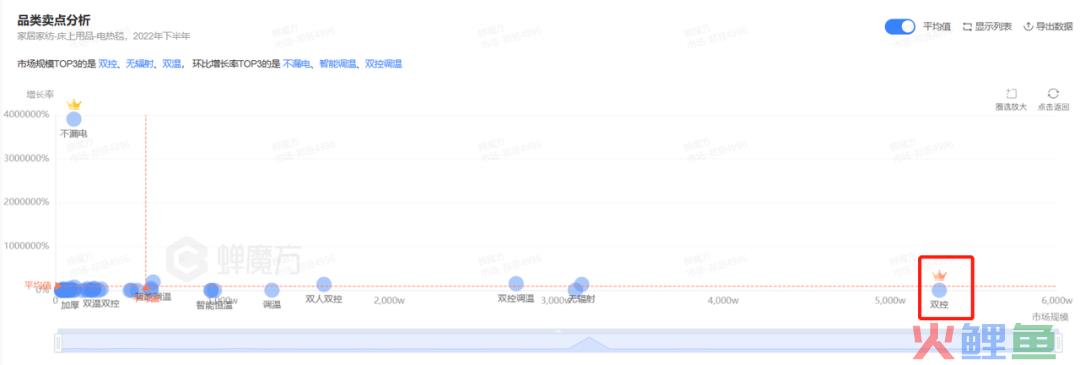Screen dimensions: 1080x365
Task: Click the 调温 data bubble
Action: pyautogui.click(x=272, y=291)
